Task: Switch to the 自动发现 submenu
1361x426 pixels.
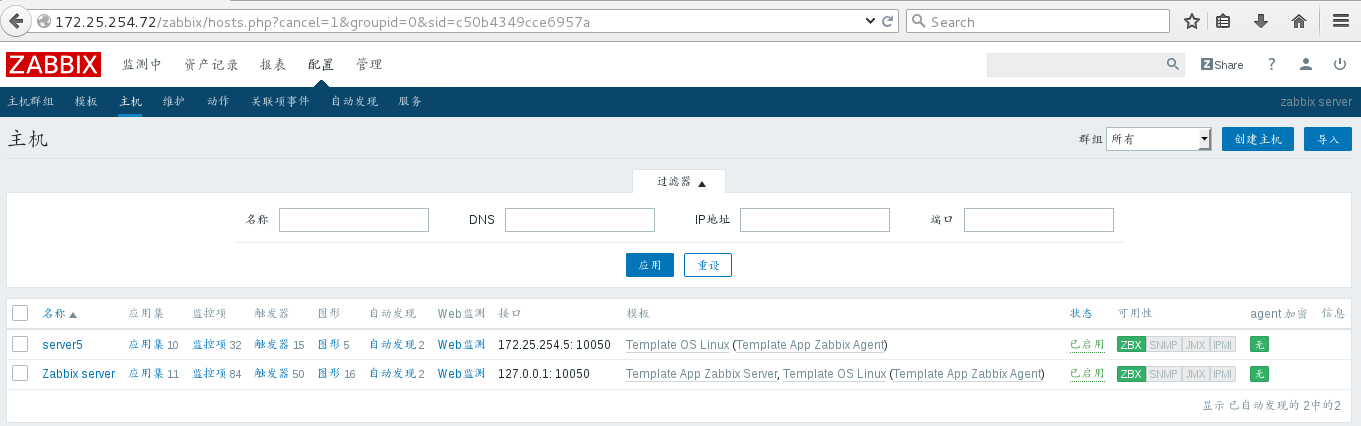Action: coord(354,102)
